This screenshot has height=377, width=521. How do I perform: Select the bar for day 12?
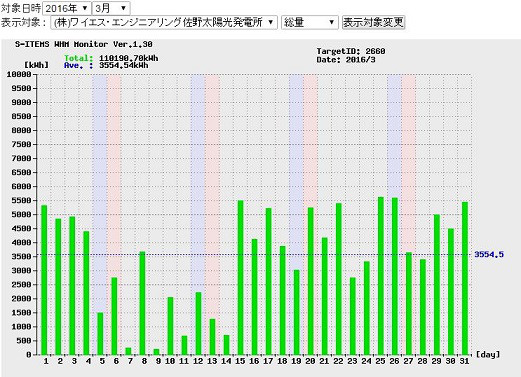[198, 323]
